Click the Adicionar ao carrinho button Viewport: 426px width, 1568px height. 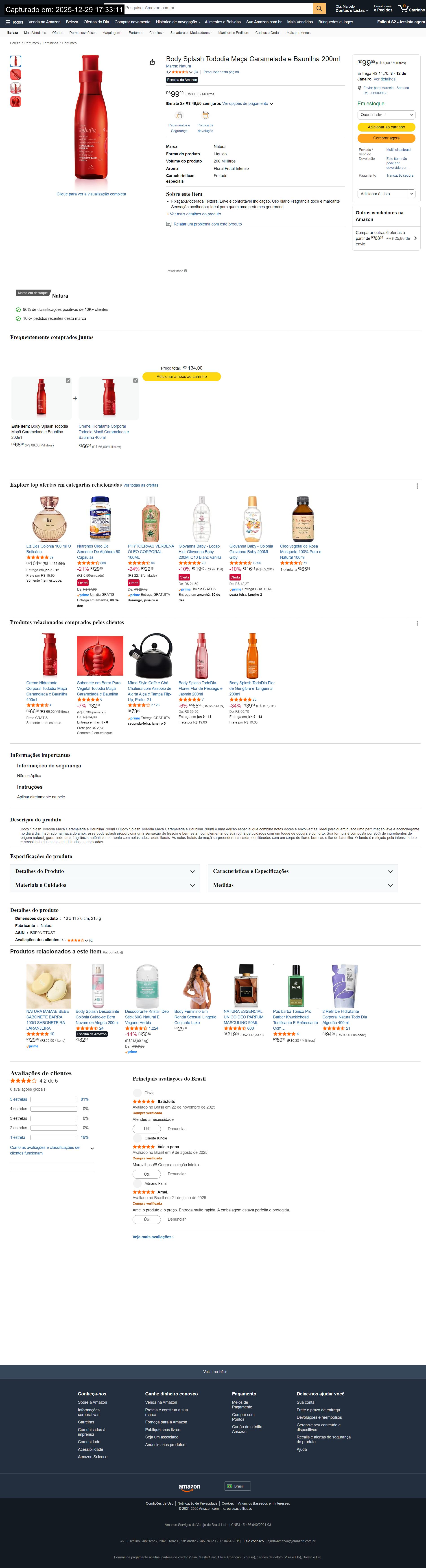point(386,127)
